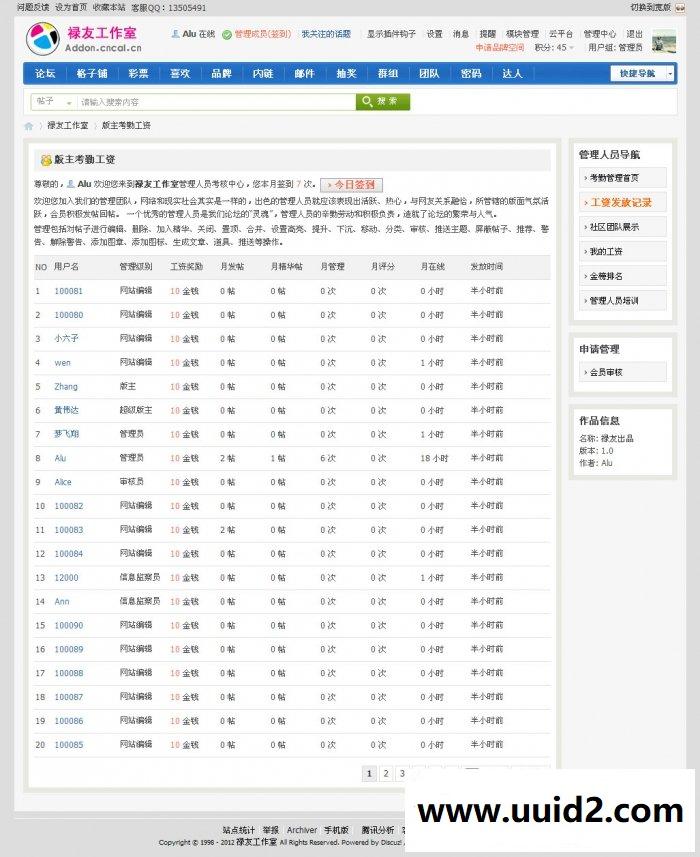The height and width of the screenshot is (857, 700).
Task: Click the 收藏本站 link
Action: click(x=109, y=8)
